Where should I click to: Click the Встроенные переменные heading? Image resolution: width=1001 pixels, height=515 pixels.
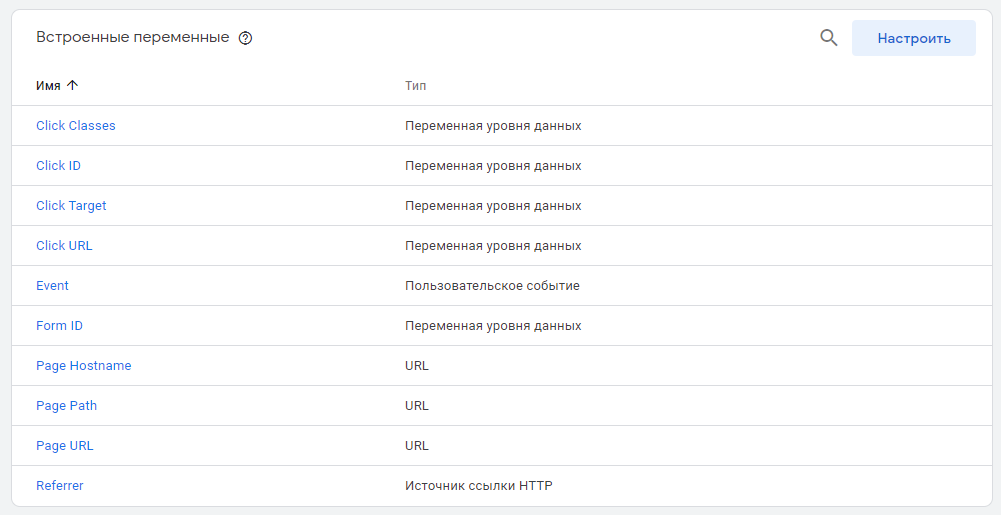point(133,37)
